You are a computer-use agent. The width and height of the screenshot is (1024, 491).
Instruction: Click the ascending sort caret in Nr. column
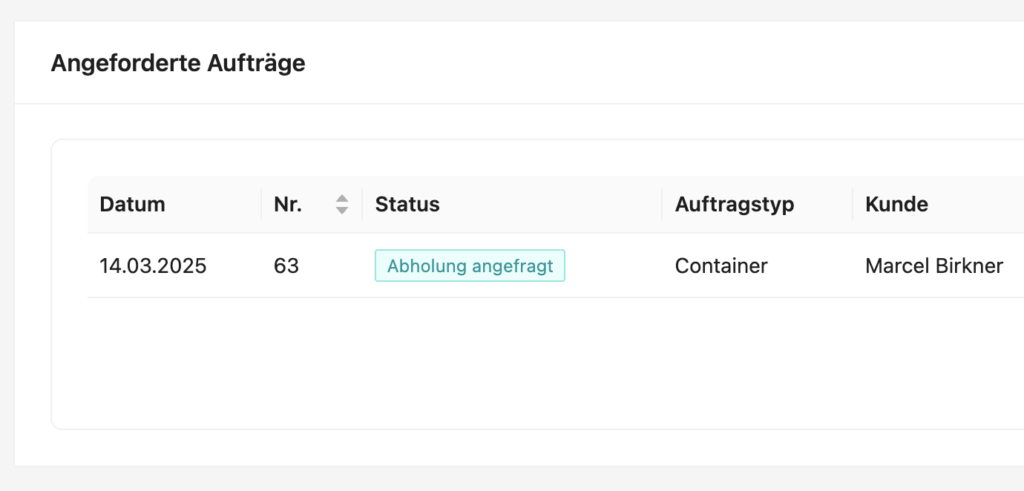pyautogui.click(x=342, y=199)
